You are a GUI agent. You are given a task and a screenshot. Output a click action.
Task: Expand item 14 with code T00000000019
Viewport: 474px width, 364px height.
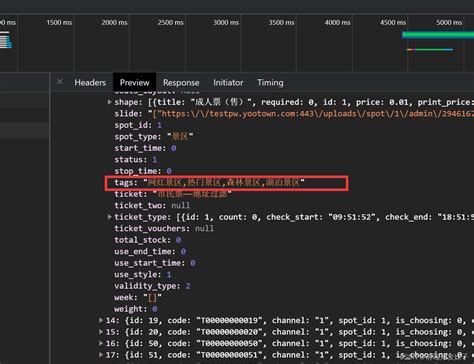click(101, 320)
